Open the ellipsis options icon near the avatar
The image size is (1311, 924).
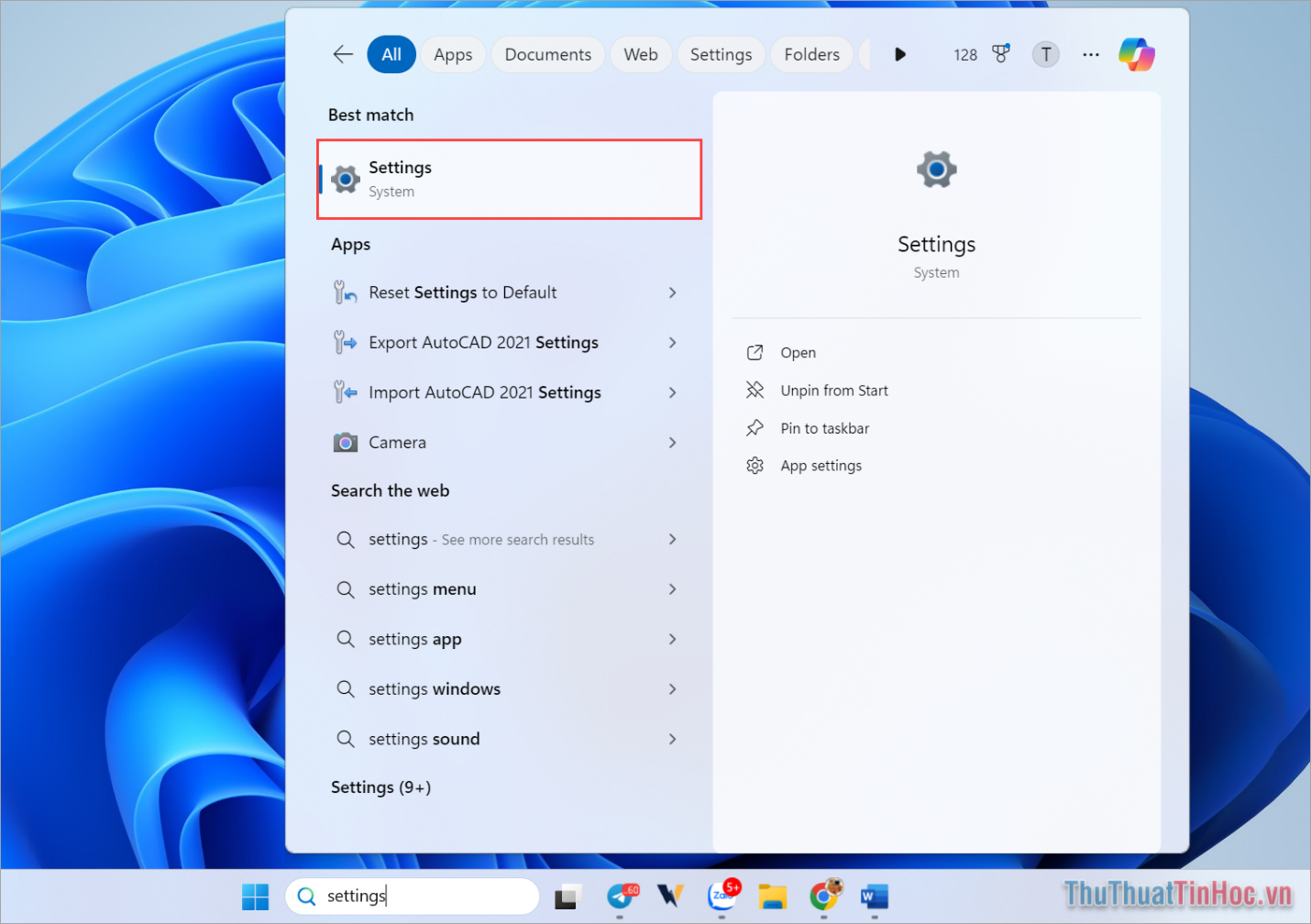[1090, 54]
